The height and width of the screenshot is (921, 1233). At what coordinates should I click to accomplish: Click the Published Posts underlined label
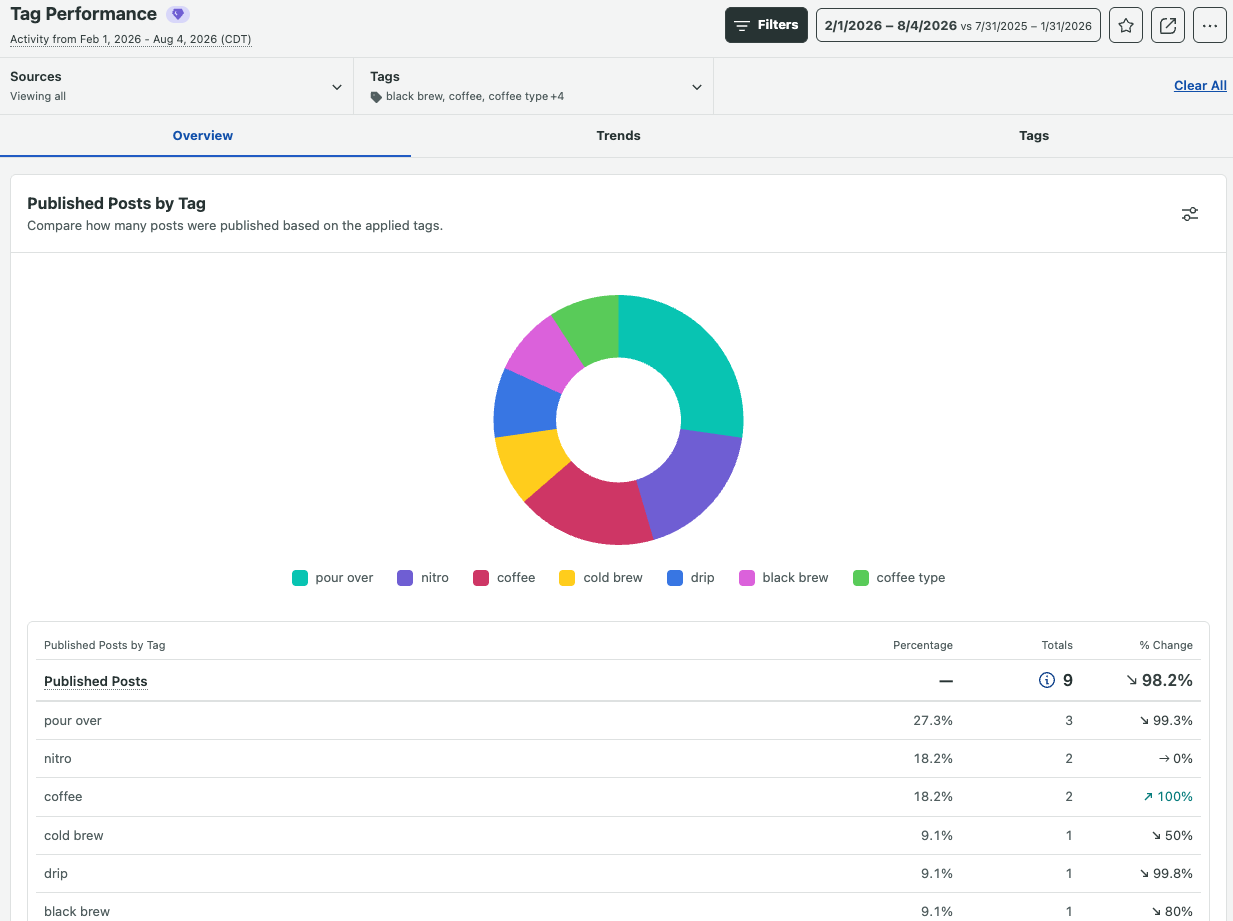pos(96,681)
